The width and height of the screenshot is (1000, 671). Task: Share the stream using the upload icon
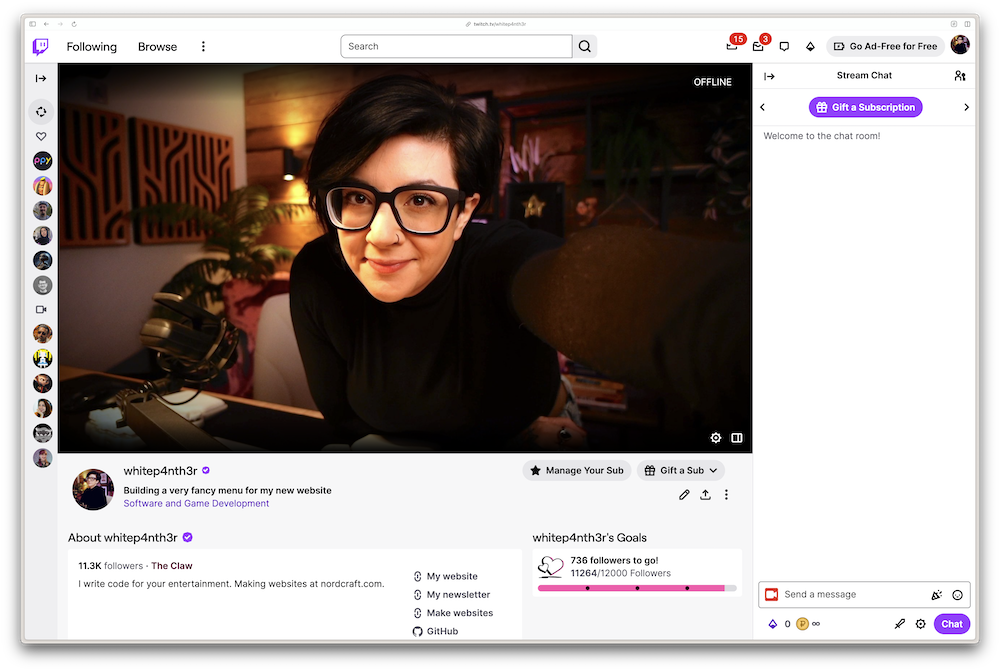[x=706, y=494]
